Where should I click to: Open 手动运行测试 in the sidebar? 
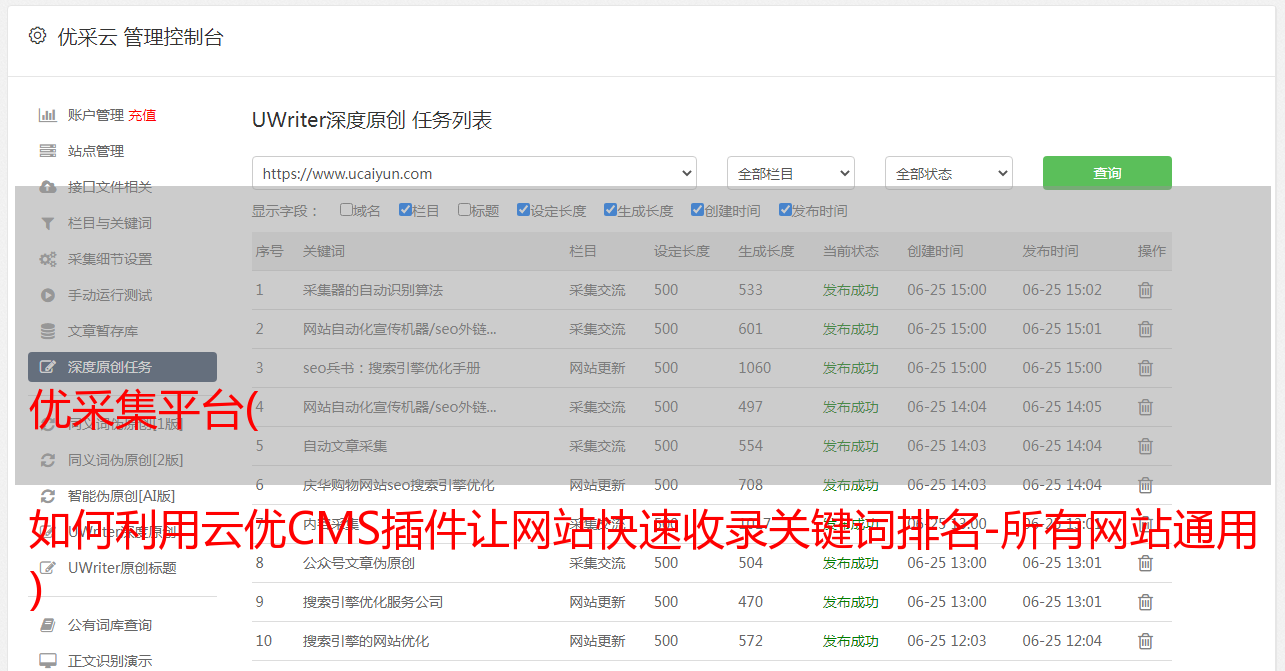tap(110, 295)
